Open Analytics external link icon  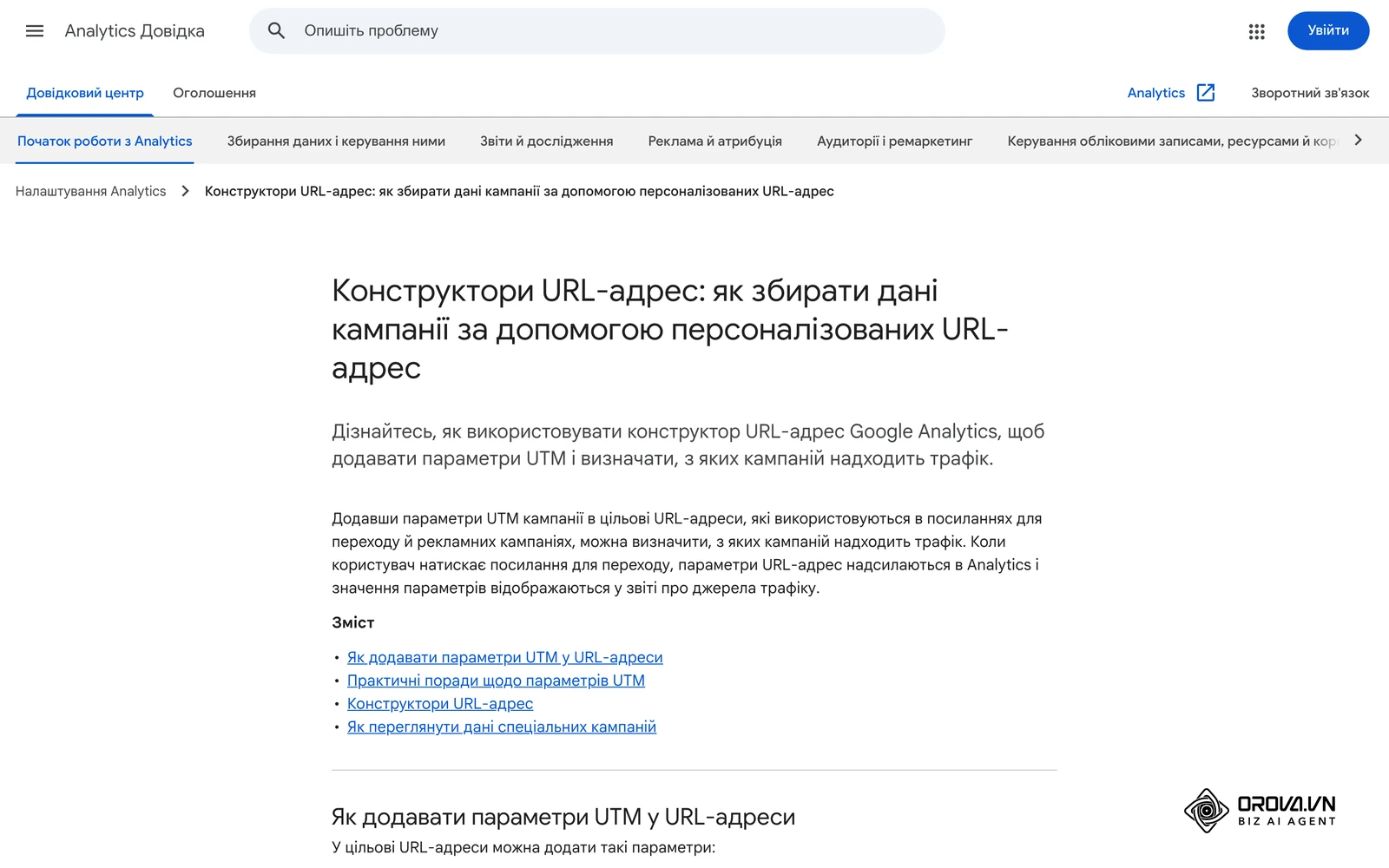pyautogui.click(x=1206, y=93)
